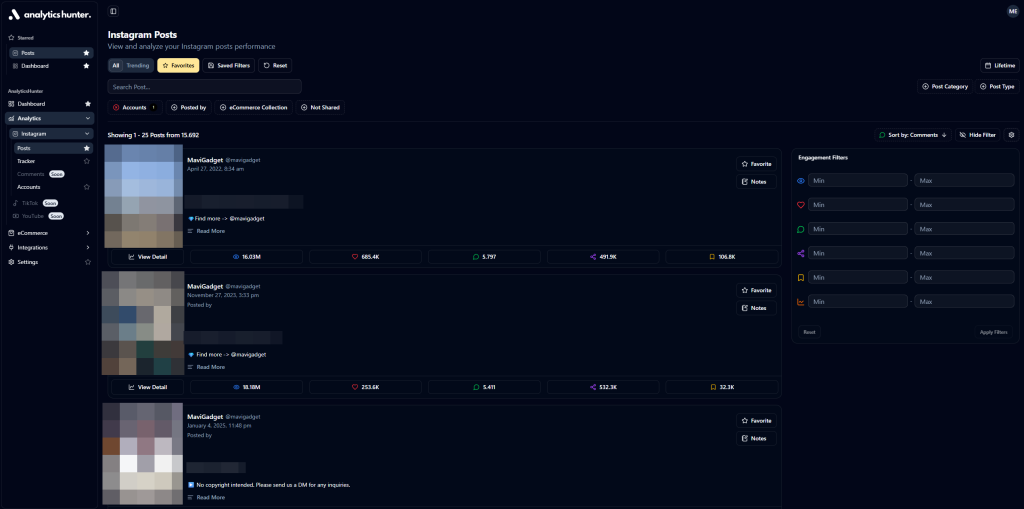
Task: Click the 5.797 comments stat
Action: [484, 257]
